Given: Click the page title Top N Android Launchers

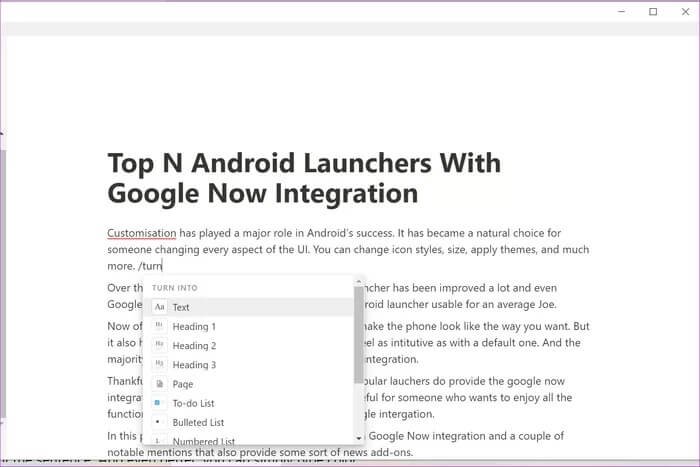Looking at the screenshot, I should [304, 178].
